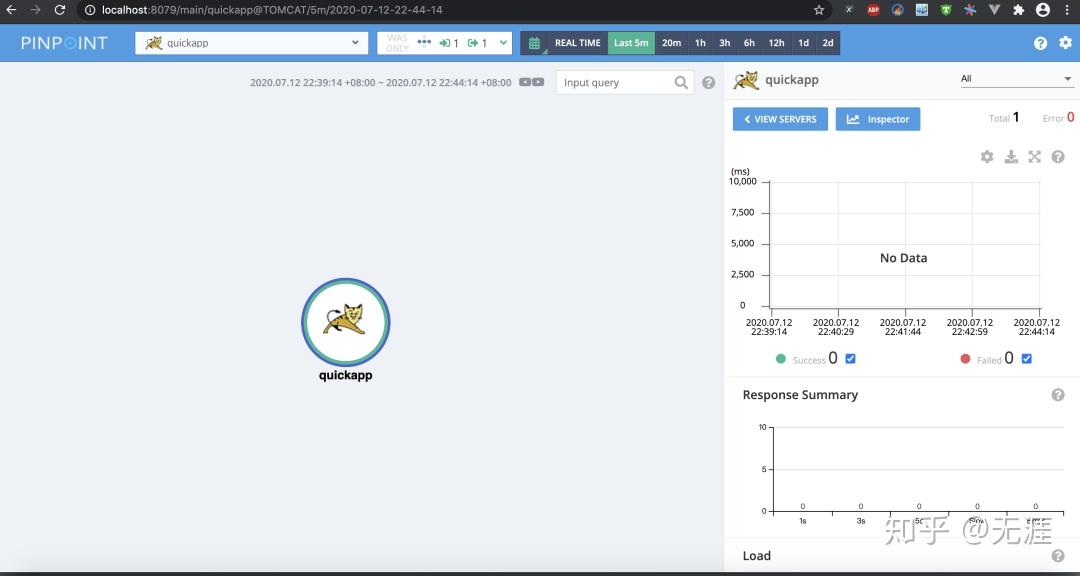Open the All agent filter dropdown
This screenshot has width=1080, height=576.
(1017, 79)
